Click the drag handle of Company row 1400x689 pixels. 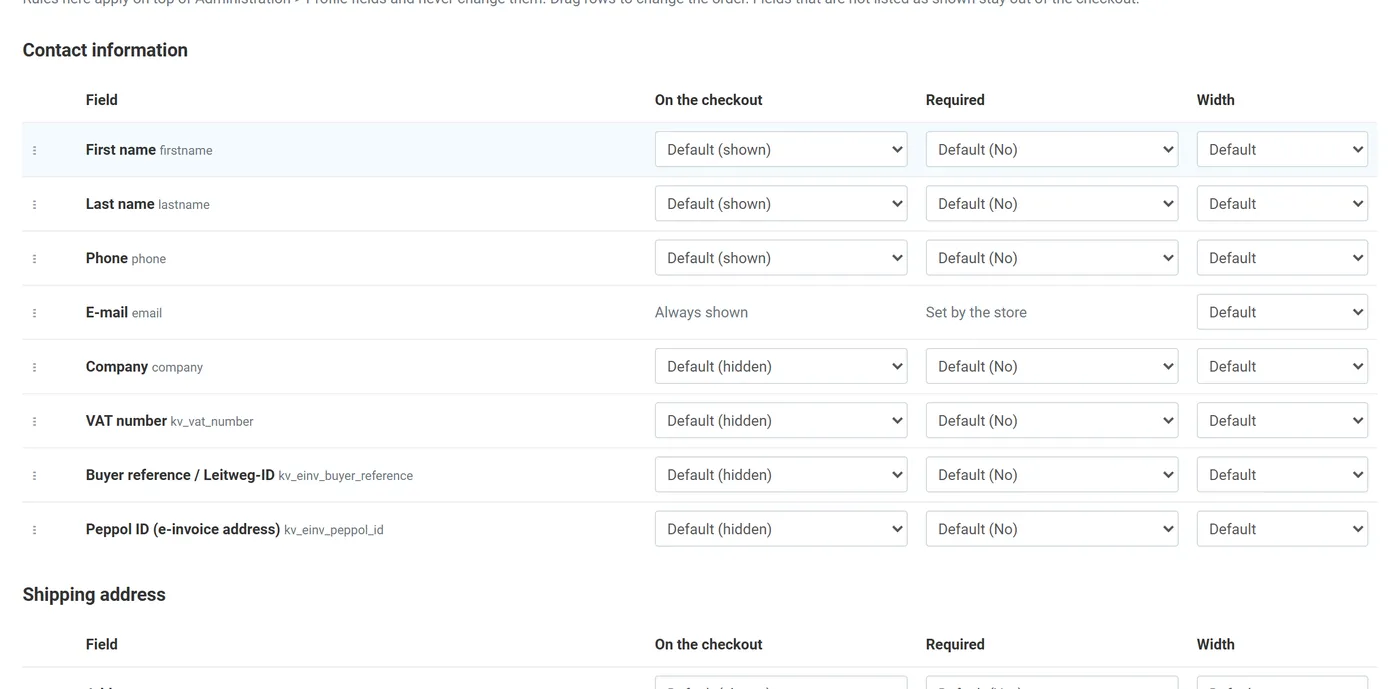point(34,367)
